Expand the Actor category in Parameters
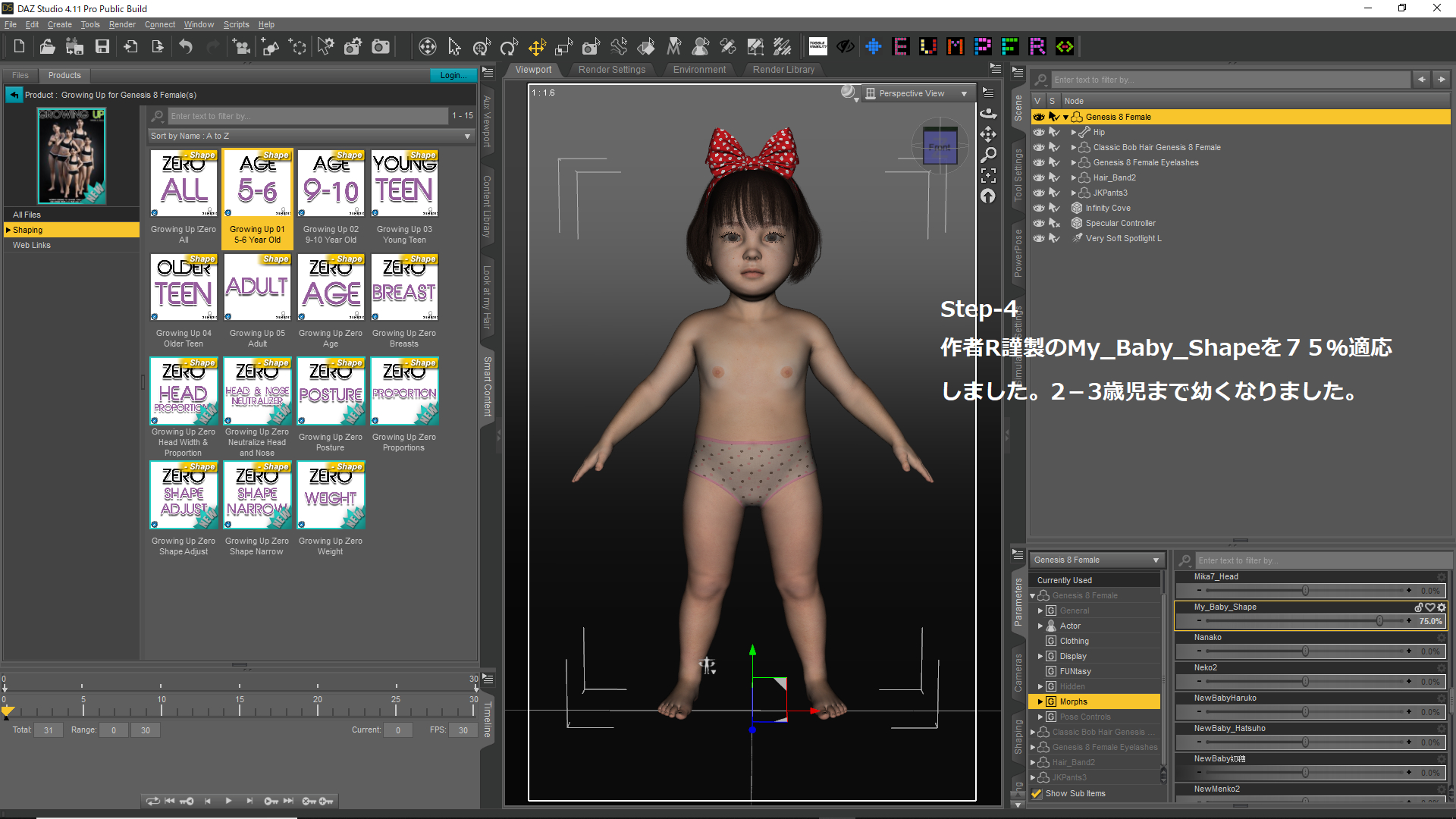 click(1040, 626)
